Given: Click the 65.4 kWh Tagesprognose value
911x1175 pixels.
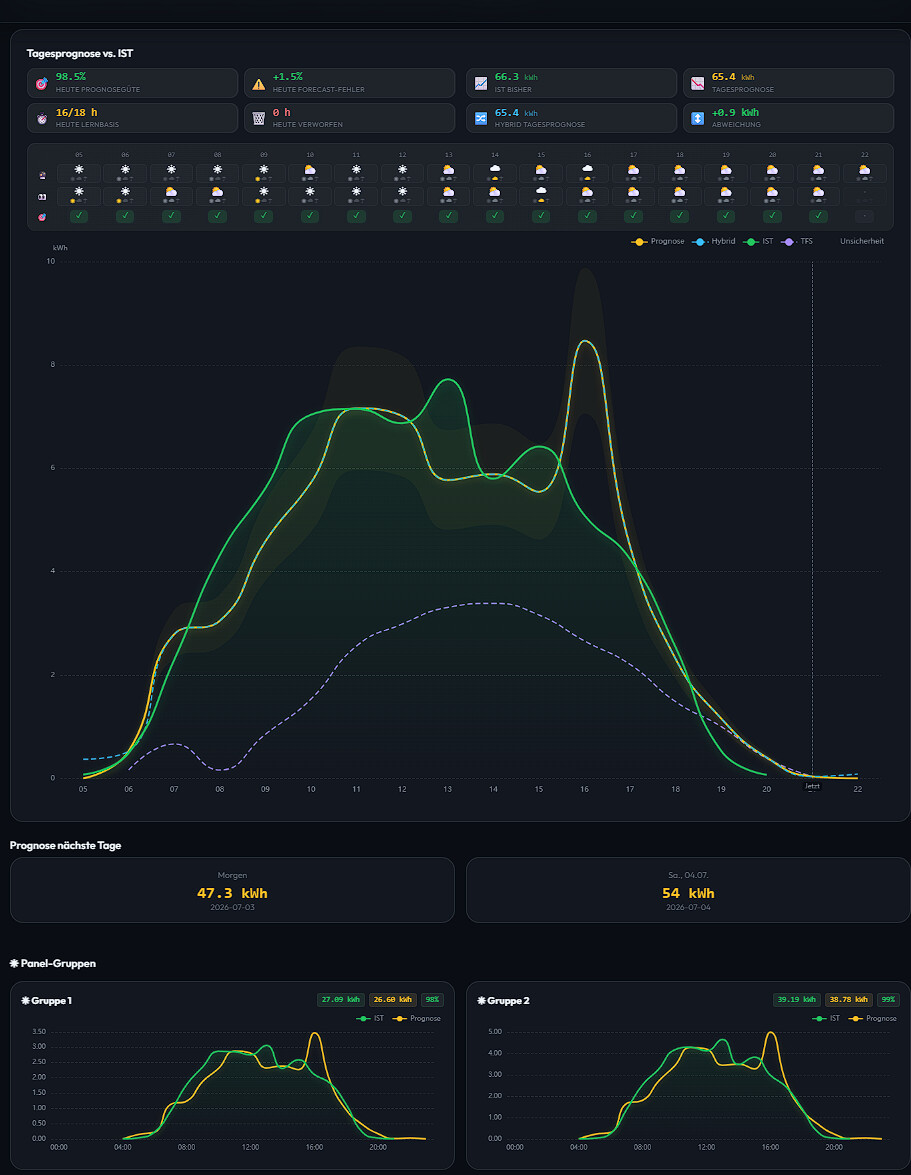Looking at the screenshot, I should (733, 76).
